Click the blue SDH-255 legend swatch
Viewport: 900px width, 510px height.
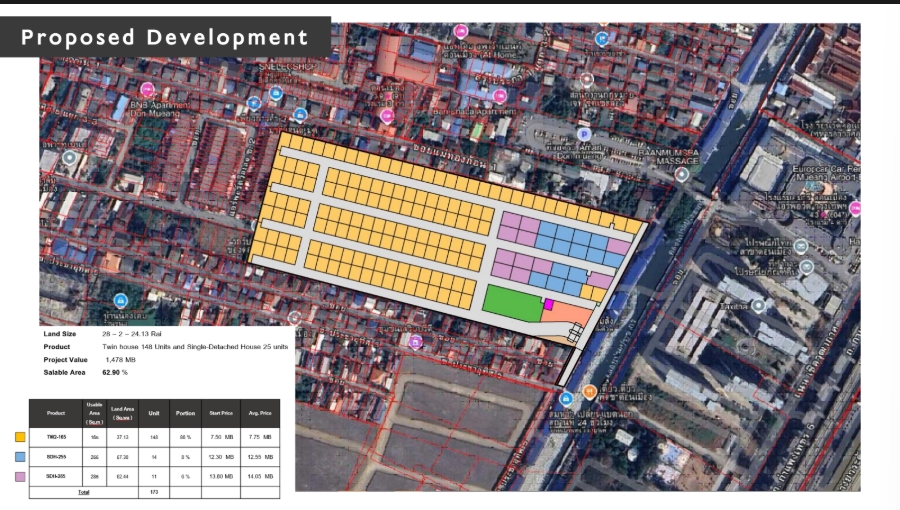[x=20, y=457]
